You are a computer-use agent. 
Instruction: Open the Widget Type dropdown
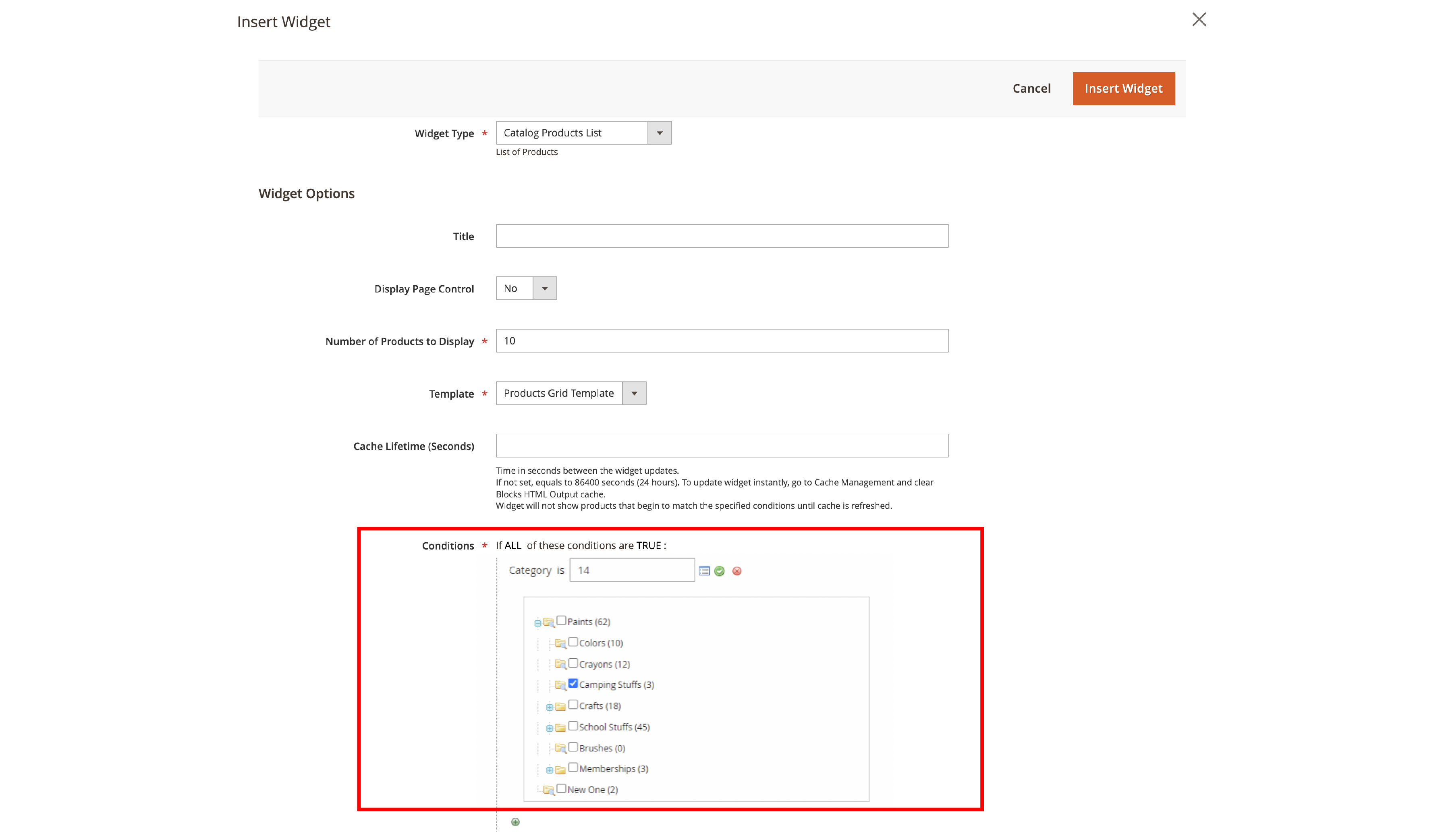coord(659,132)
